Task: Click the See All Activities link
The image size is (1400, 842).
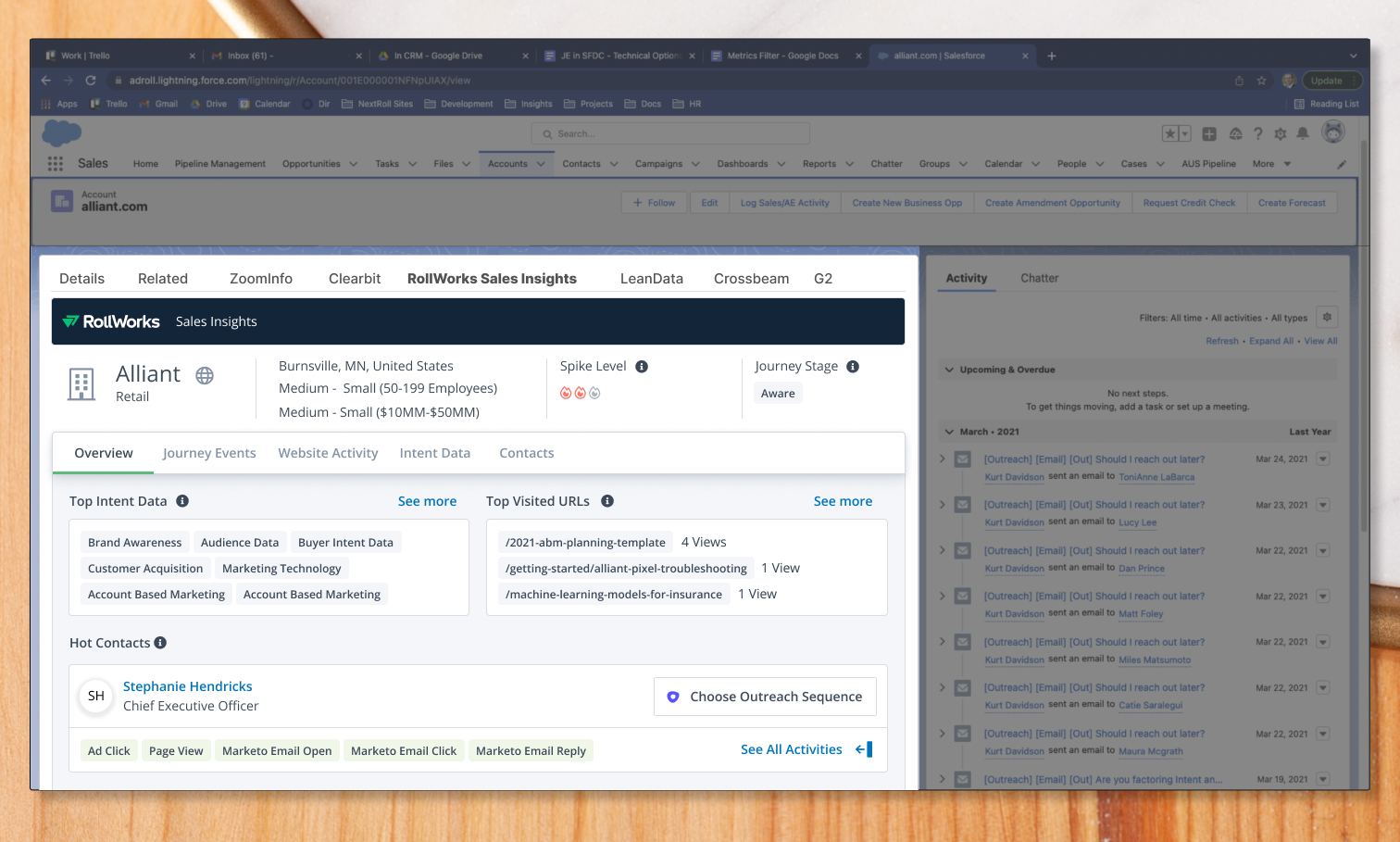Action: point(792,749)
